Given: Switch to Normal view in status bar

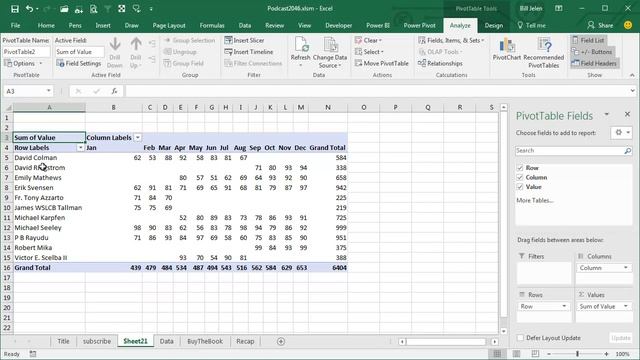Looking at the screenshot, I should [497, 354].
